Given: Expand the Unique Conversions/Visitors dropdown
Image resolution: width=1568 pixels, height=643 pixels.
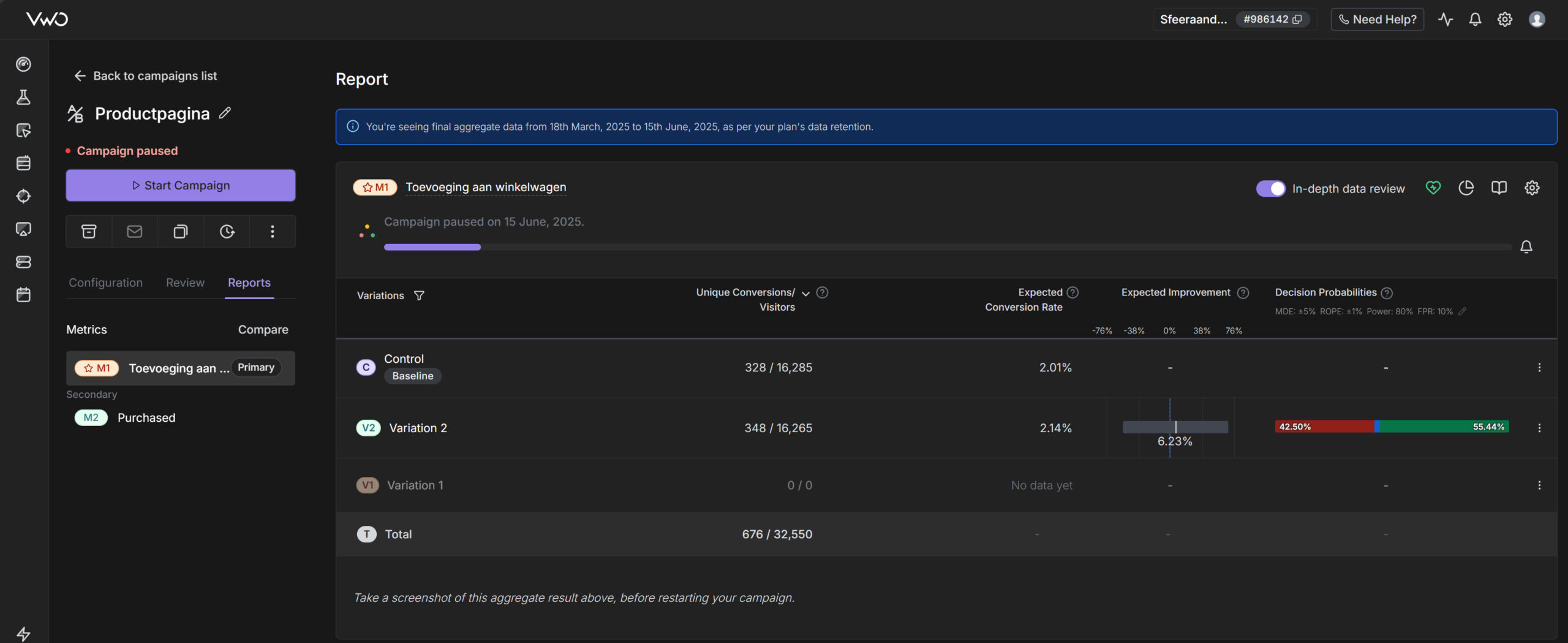Looking at the screenshot, I should tap(805, 294).
